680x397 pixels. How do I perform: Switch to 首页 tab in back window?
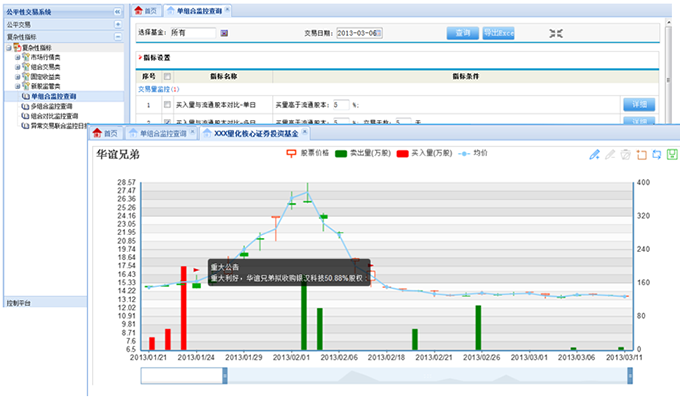click(x=146, y=11)
